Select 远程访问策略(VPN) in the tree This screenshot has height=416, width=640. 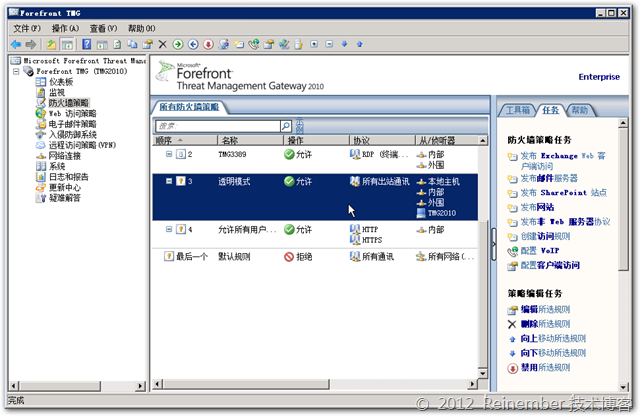tap(82, 145)
